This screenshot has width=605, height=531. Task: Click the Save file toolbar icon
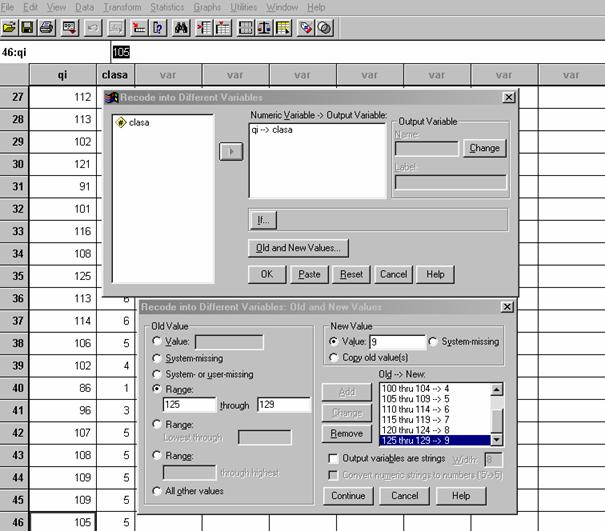[29, 27]
